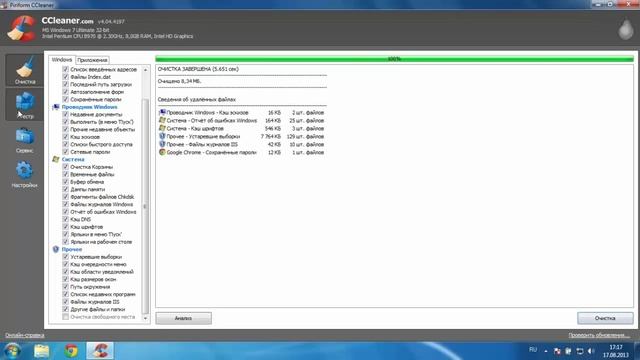Click the network icon in the system tray
This screenshot has height=360, width=640.
(x=580, y=351)
